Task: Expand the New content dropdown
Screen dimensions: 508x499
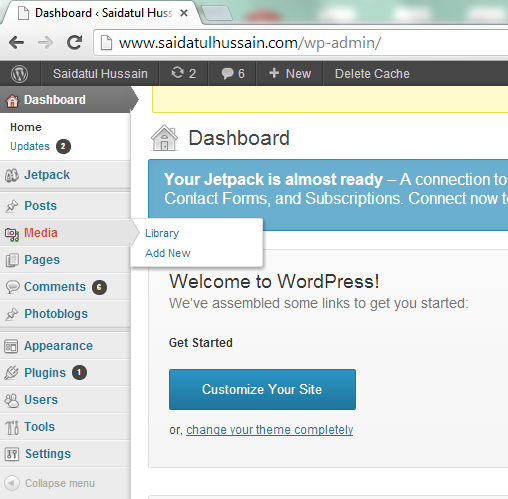Action: pos(290,74)
